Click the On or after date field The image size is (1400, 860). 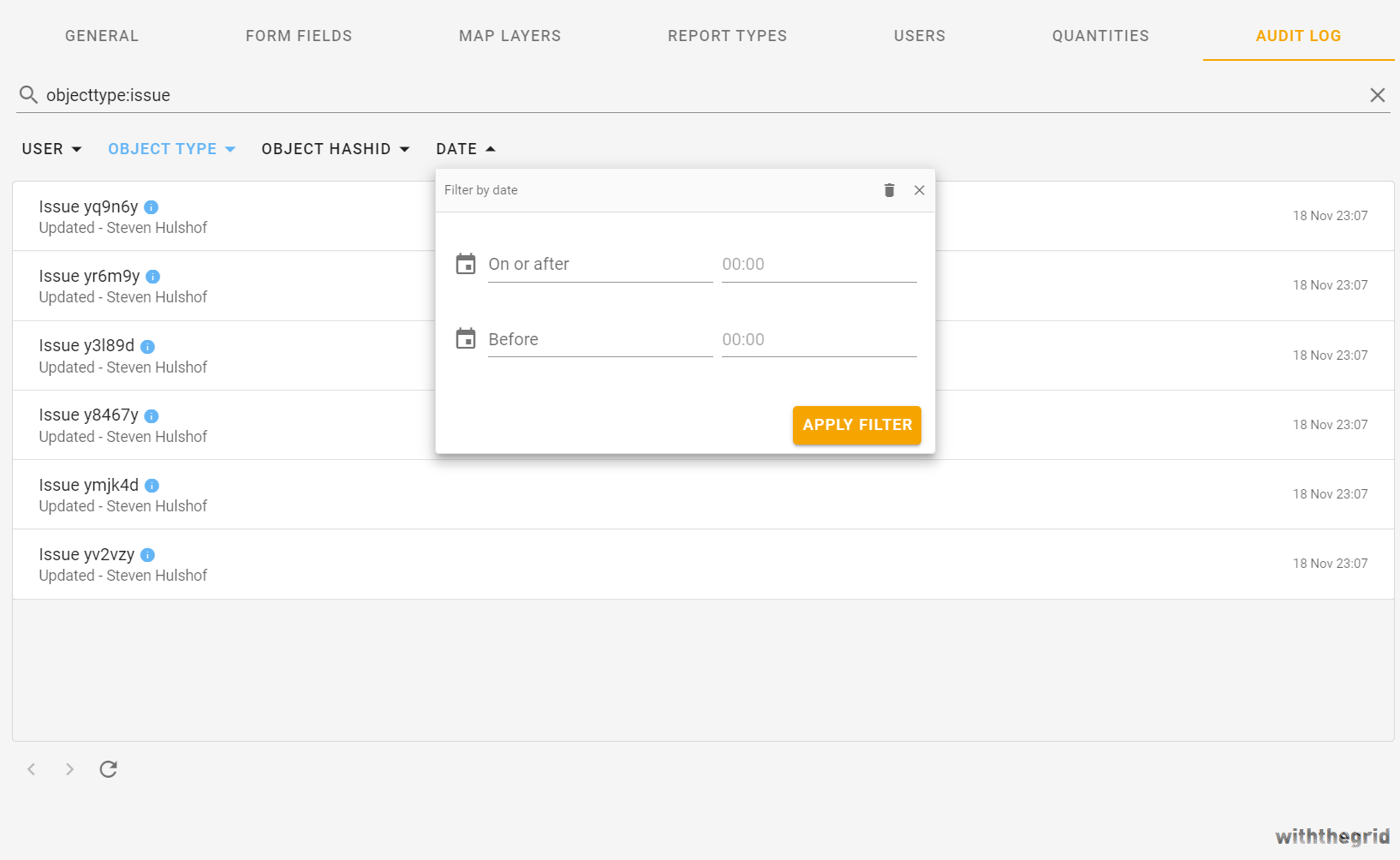point(599,265)
